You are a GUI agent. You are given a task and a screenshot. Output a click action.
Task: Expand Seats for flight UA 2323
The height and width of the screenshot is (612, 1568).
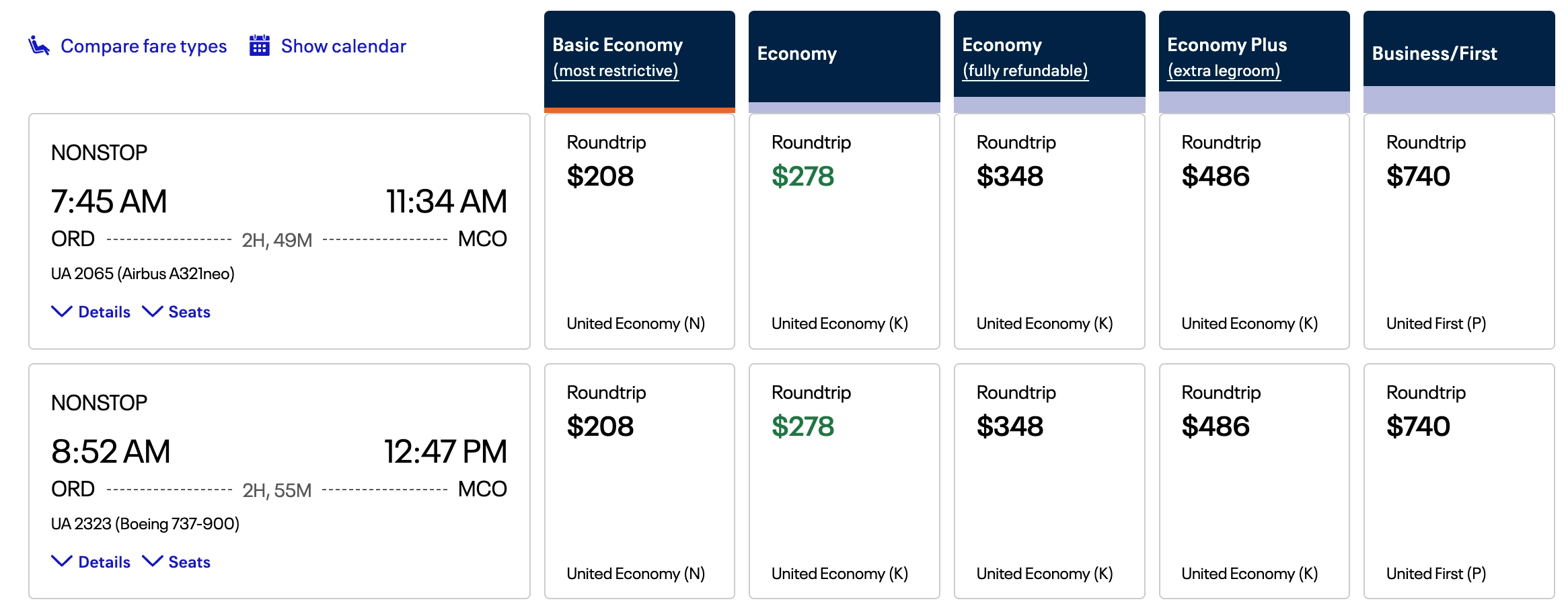177,562
